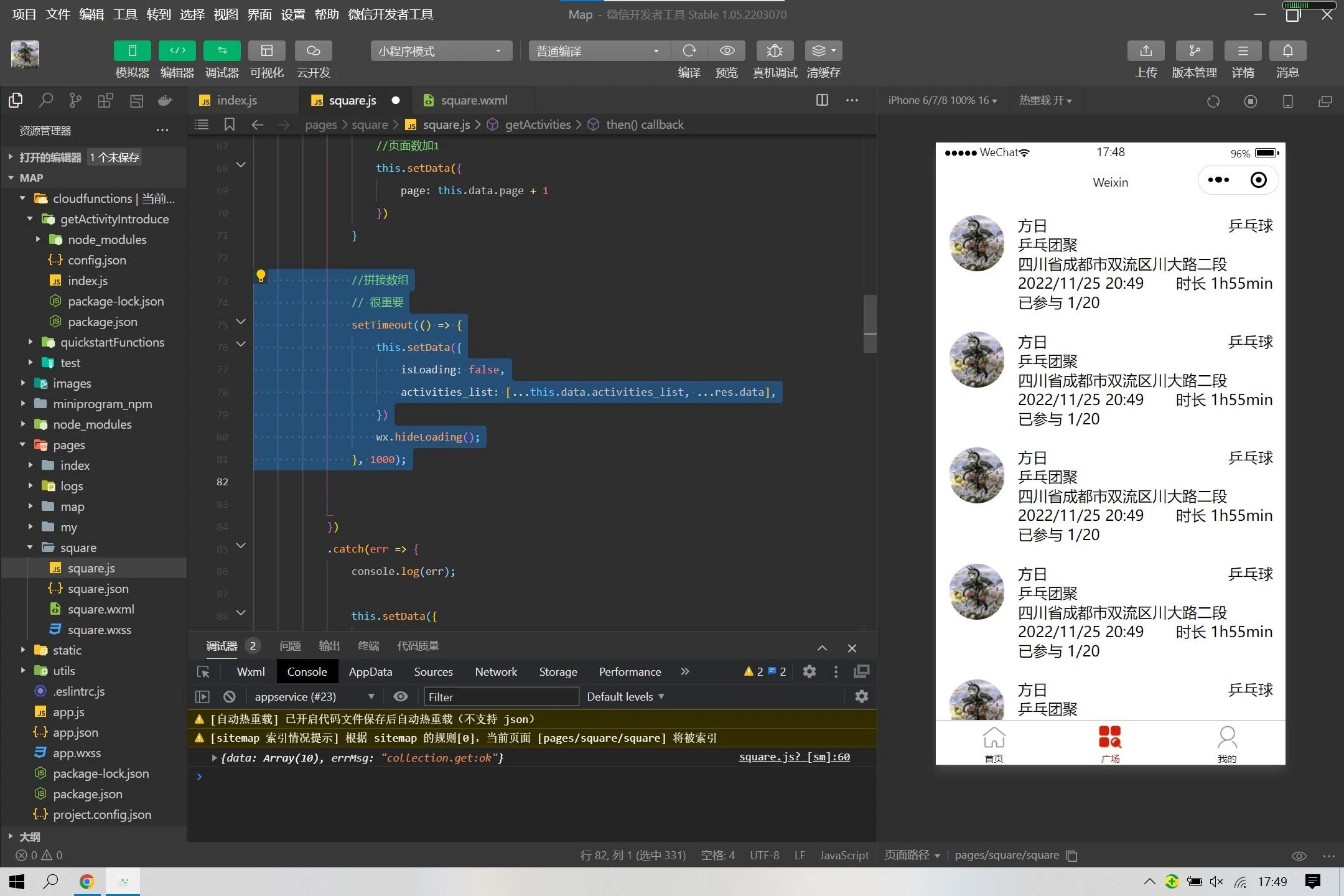Toggle the editor (编辑器) panel button
Image resolution: width=1344 pixels, height=896 pixels.
point(177,51)
